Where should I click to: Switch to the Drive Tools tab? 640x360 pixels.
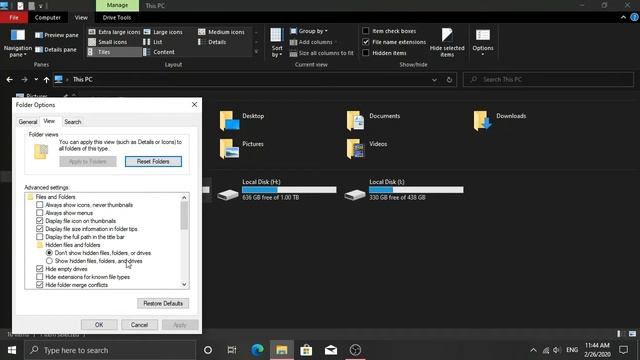click(x=117, y=18)
